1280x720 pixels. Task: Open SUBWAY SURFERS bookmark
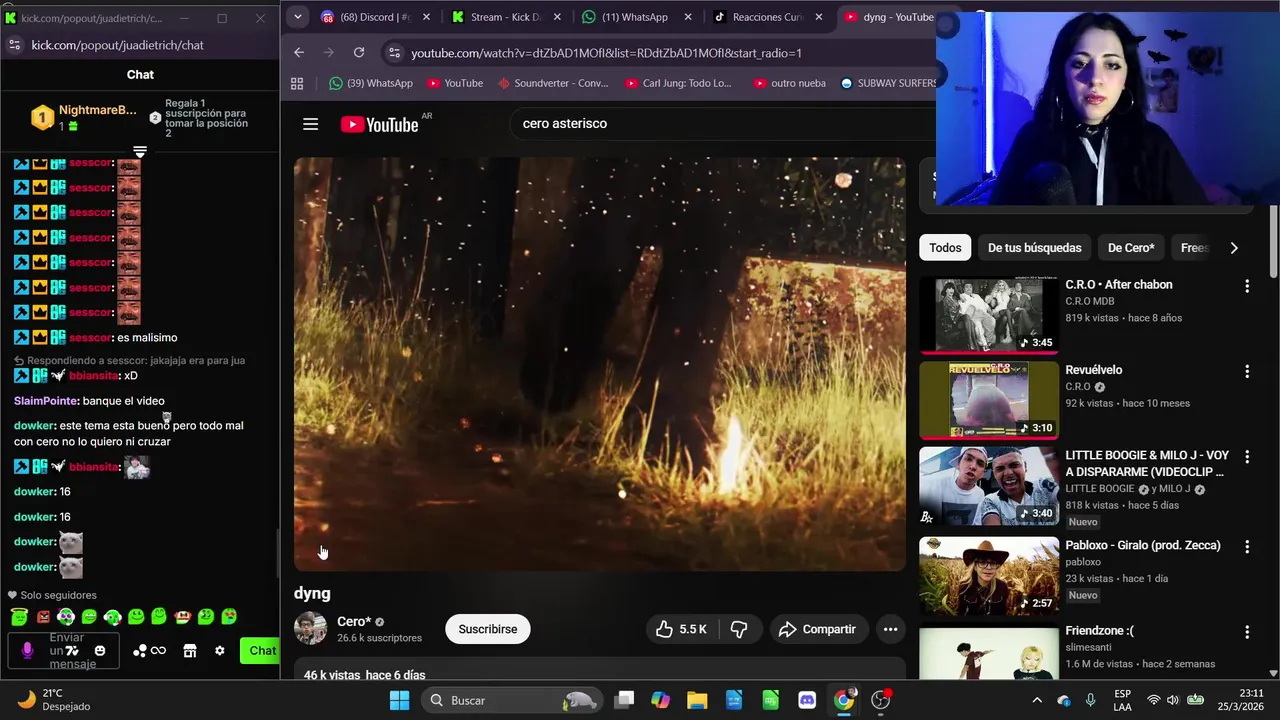tap(888, 83)
